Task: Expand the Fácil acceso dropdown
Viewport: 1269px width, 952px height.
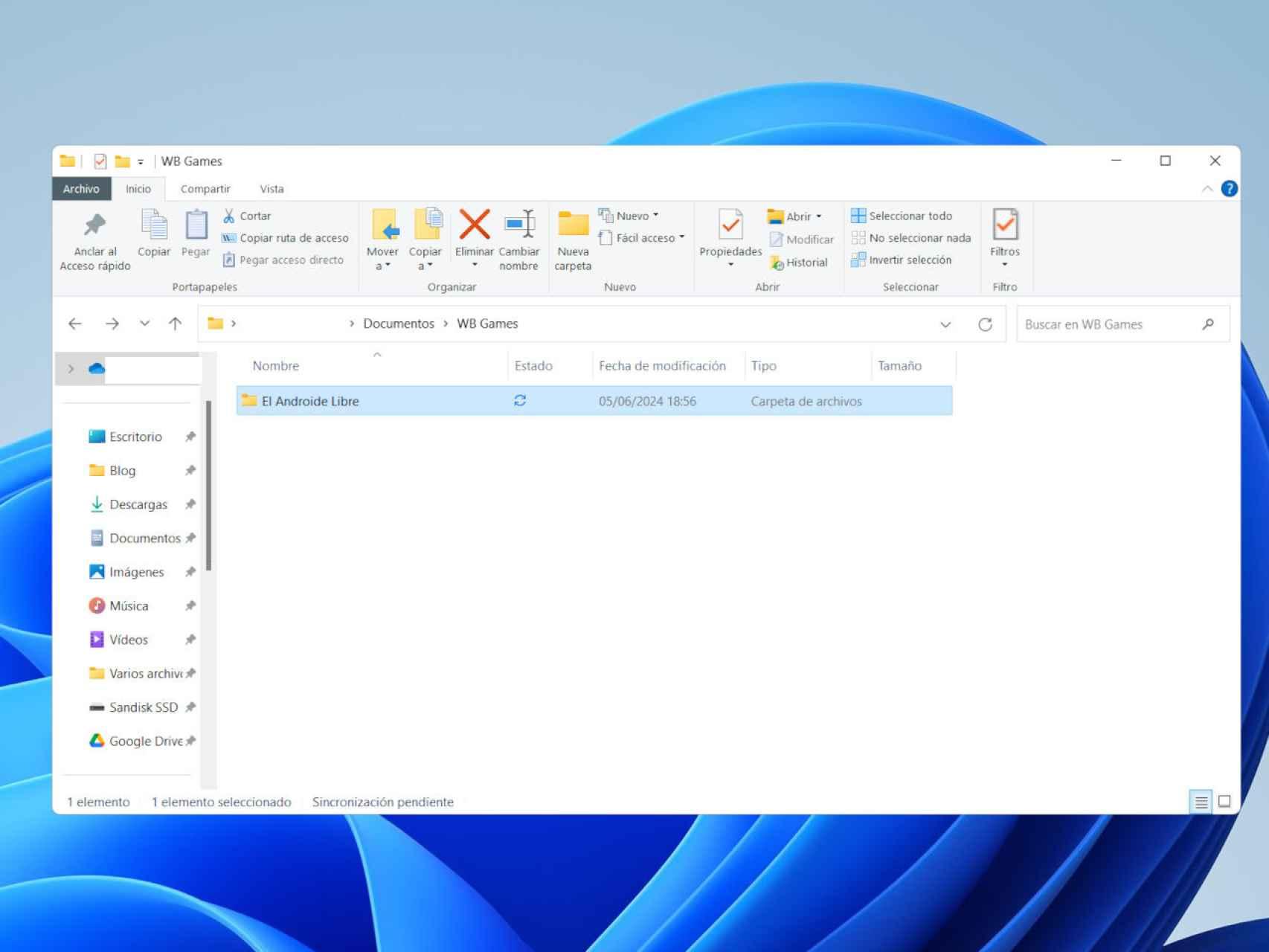Action: (x=640, y=238)
